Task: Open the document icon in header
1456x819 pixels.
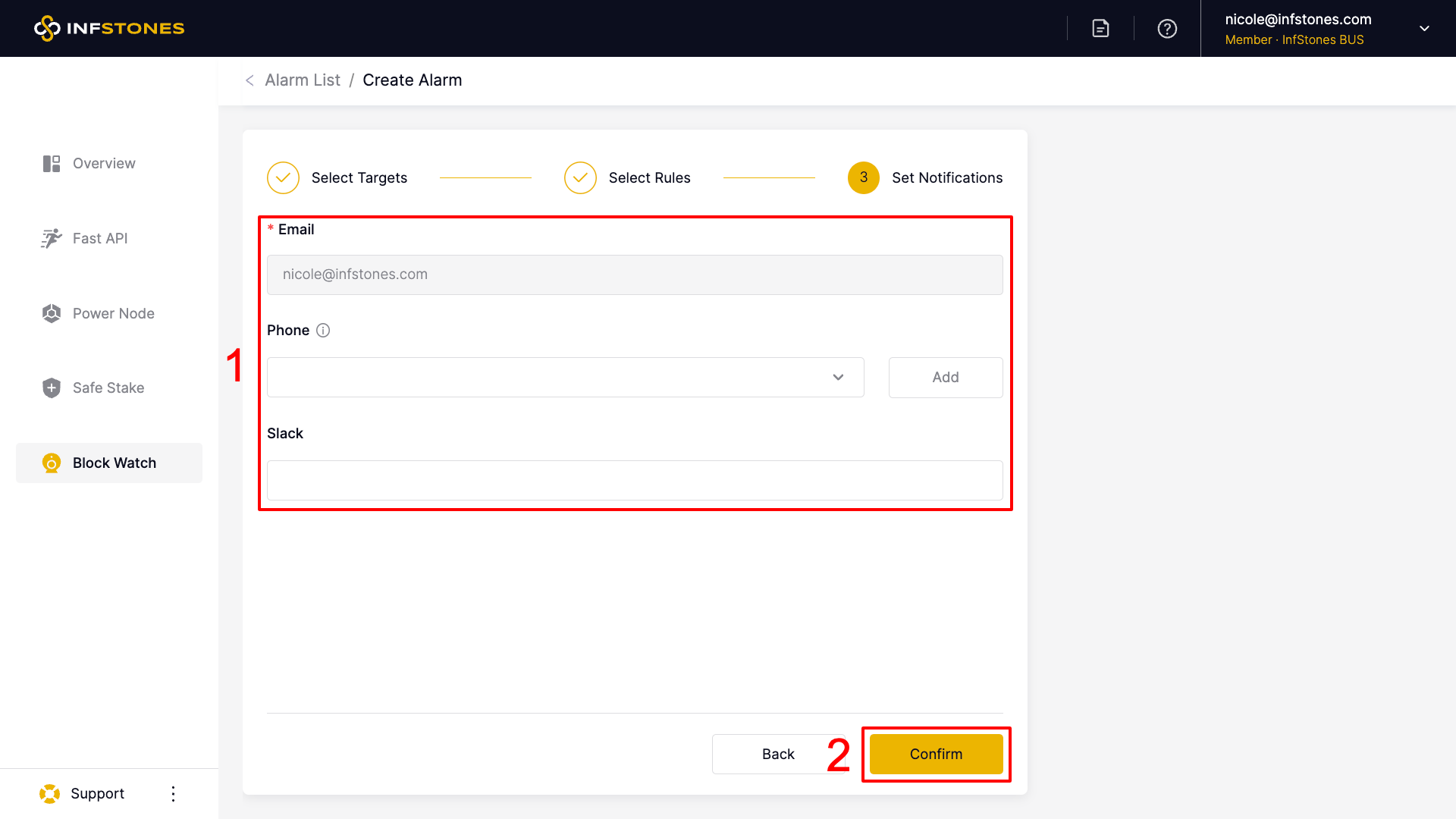Action: pyautogui.click(x=1100, y=28)
